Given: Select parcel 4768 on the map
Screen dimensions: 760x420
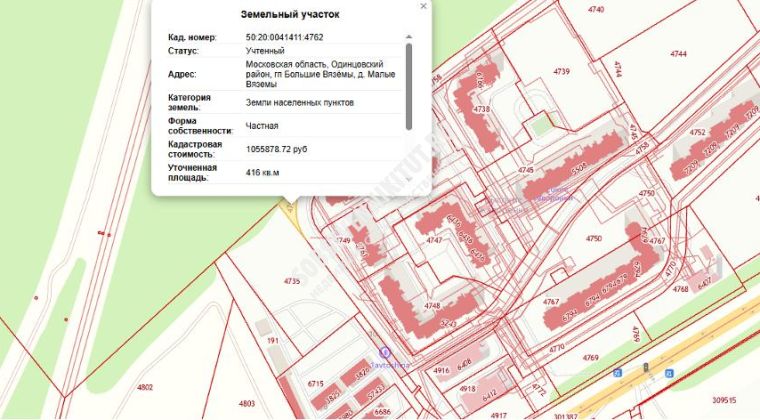Looking at the screenshot, I should (681, 289).
